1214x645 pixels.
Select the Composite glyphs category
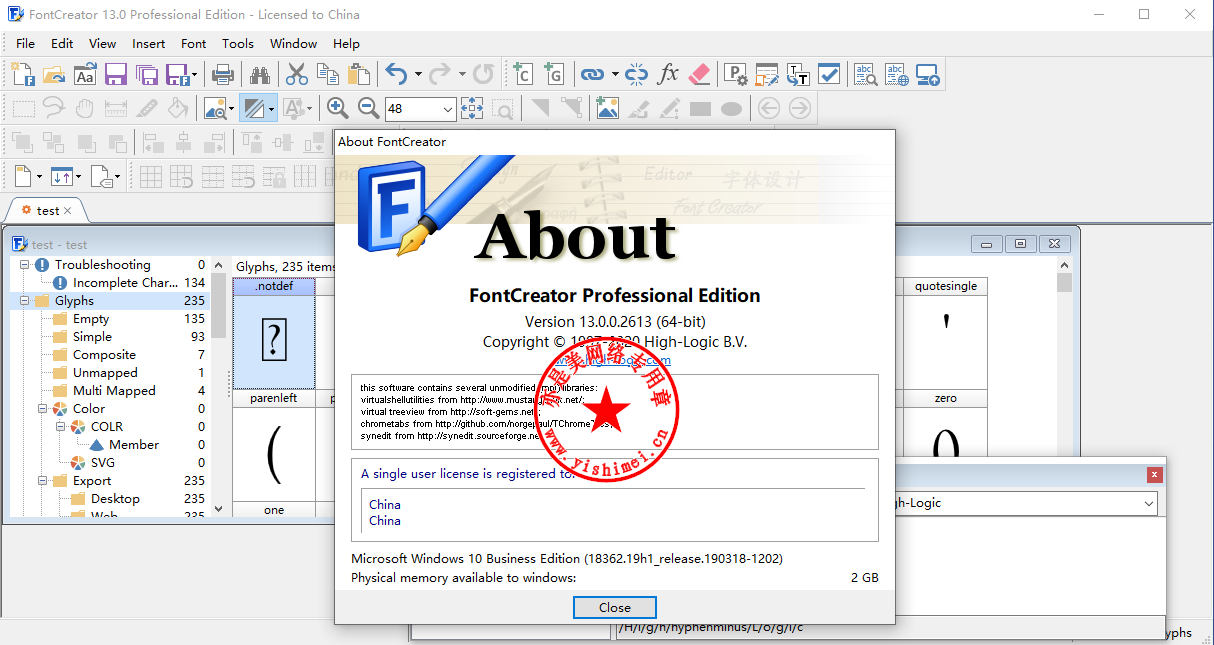(x=104, y=355)
